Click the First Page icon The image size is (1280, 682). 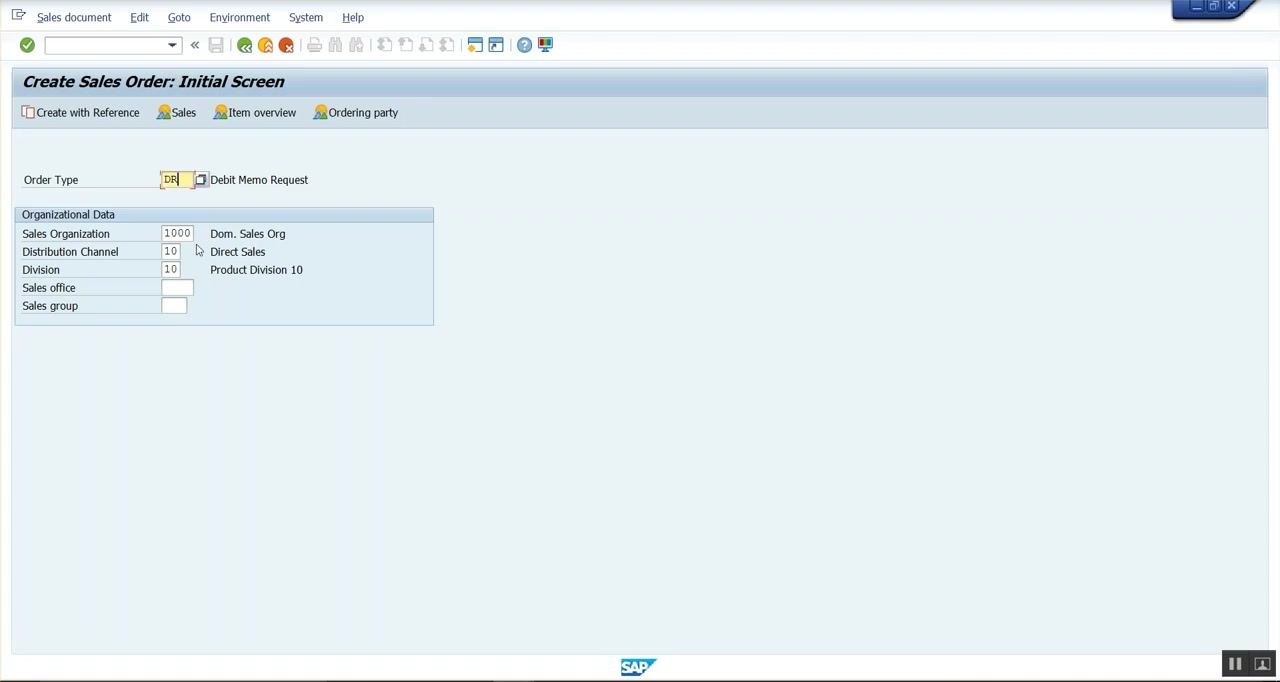(384, 45)
